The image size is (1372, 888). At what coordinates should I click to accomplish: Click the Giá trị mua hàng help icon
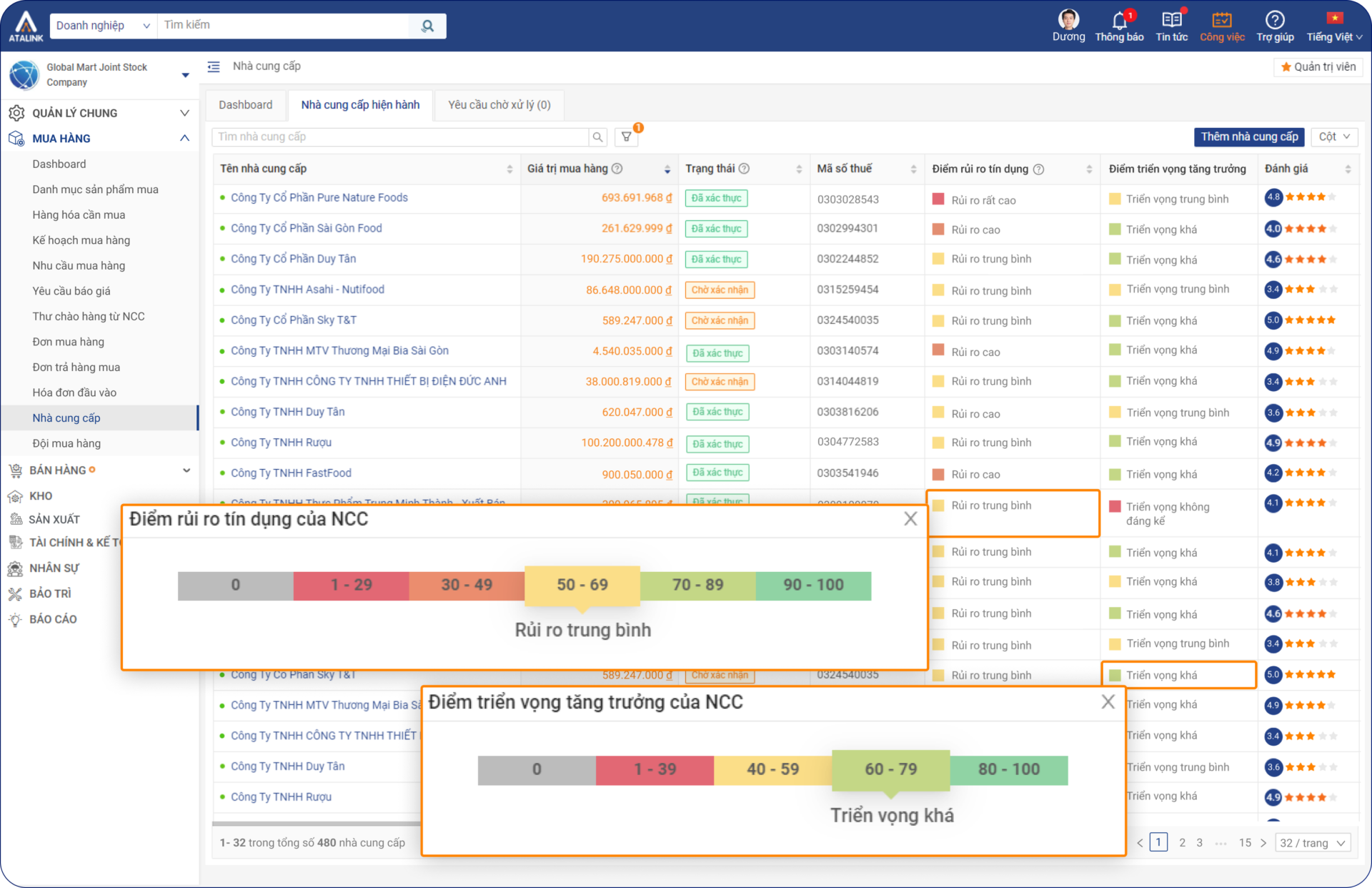point(617,169)
